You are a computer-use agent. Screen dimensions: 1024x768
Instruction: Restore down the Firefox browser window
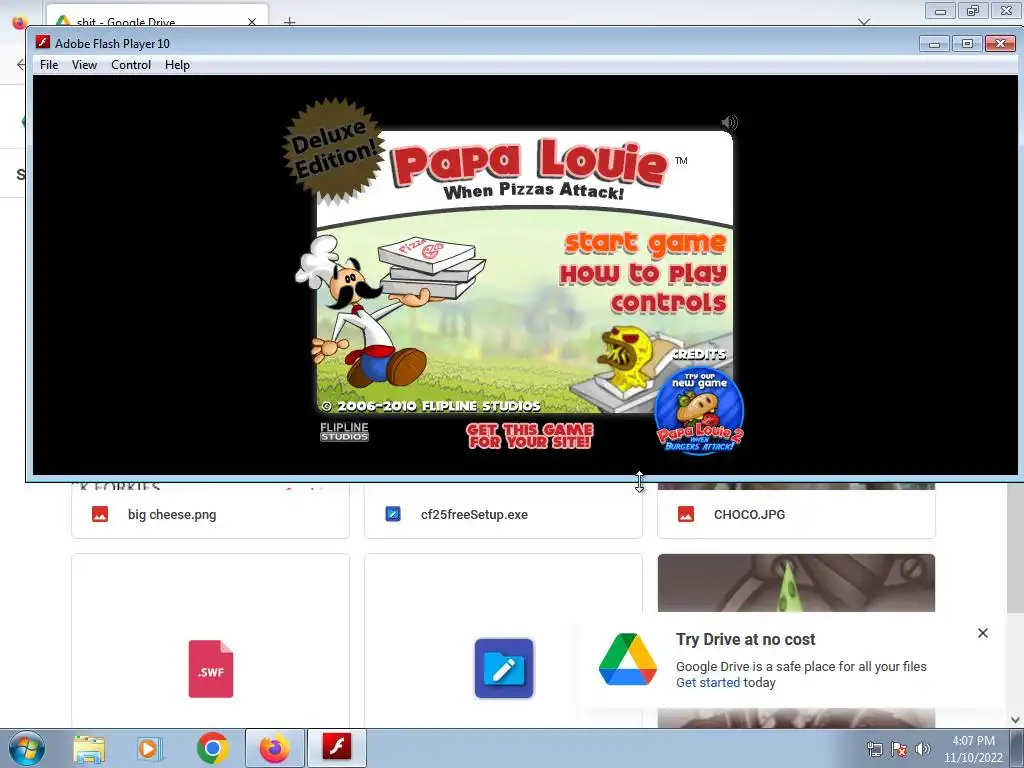click(973, 10)
